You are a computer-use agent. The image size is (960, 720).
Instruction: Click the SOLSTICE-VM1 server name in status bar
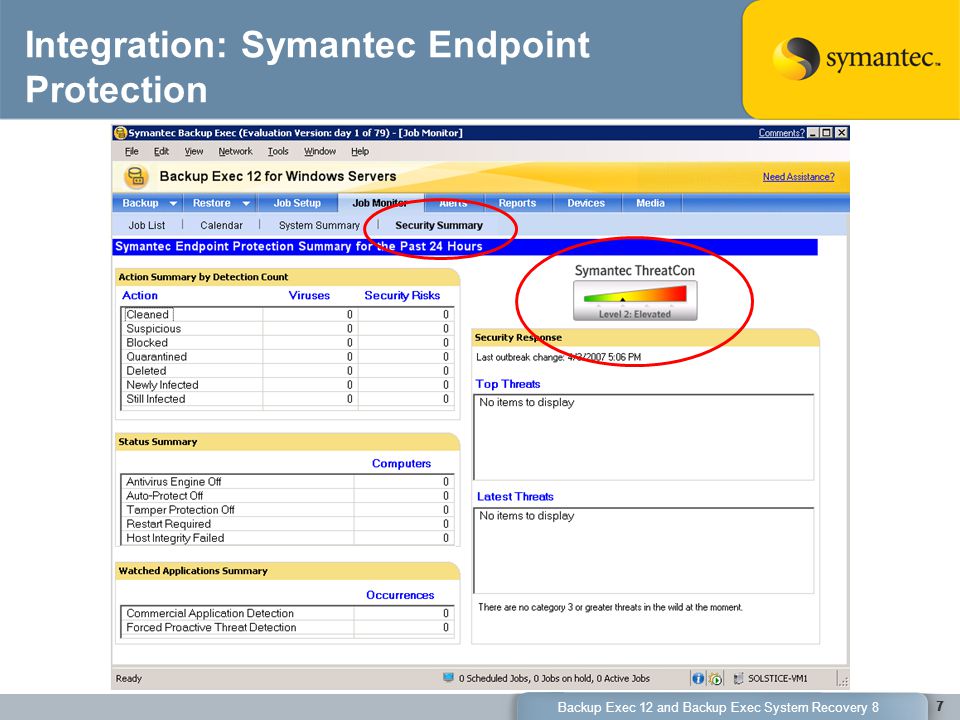click(x=778, y=678)
